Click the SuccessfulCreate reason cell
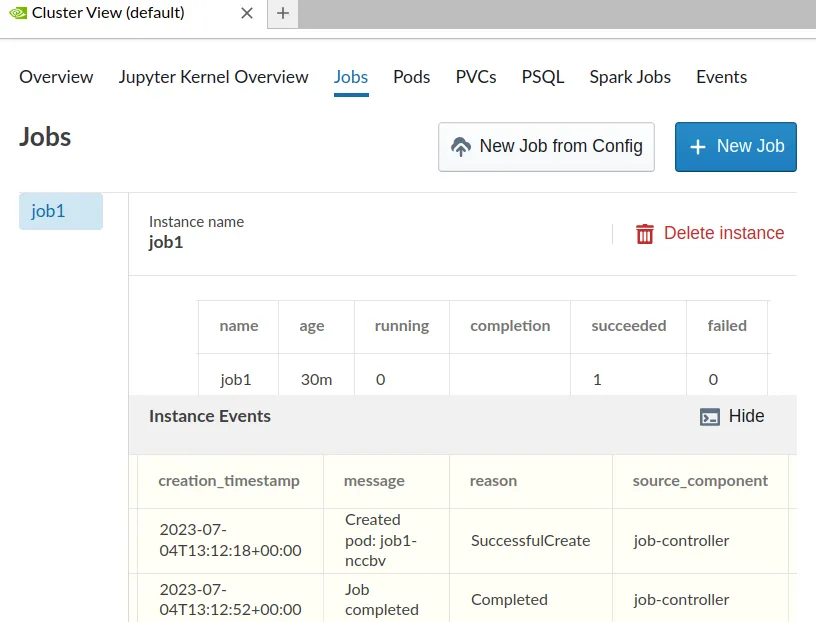816x622 pixels. tap(530, 541)
